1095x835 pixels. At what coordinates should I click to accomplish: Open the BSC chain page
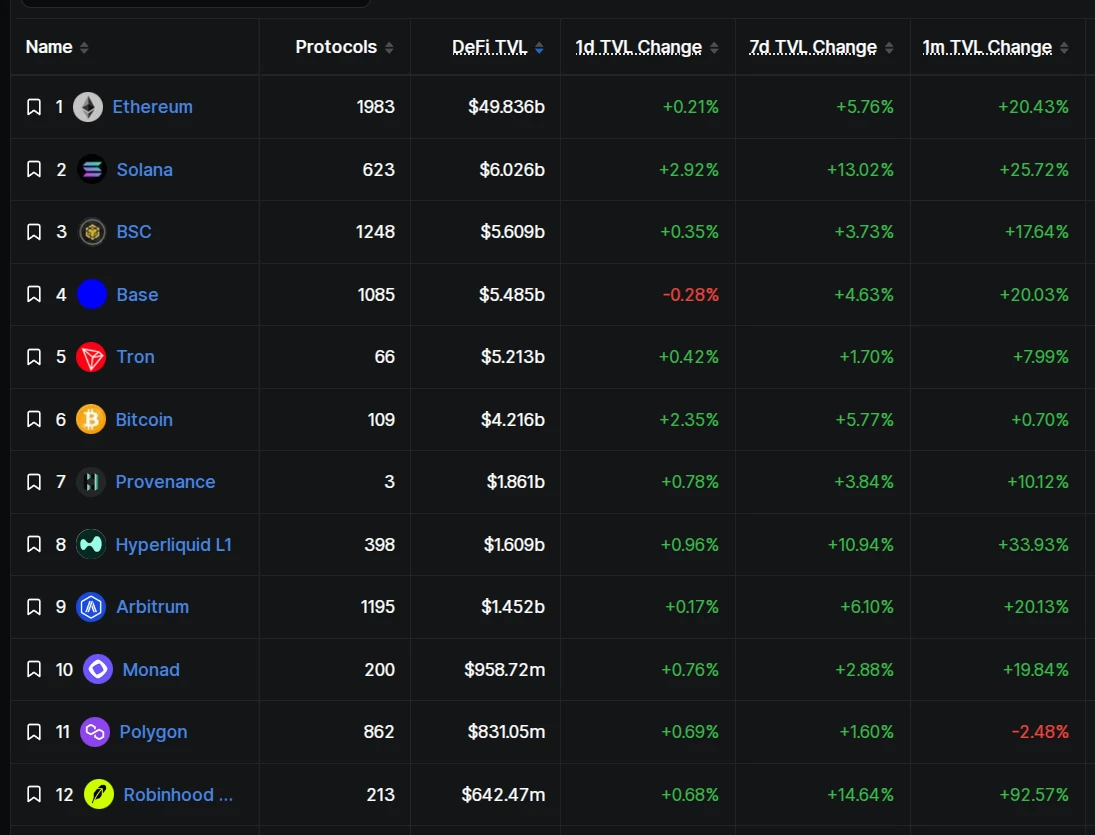pyautogui.click(x=134, y=232)
